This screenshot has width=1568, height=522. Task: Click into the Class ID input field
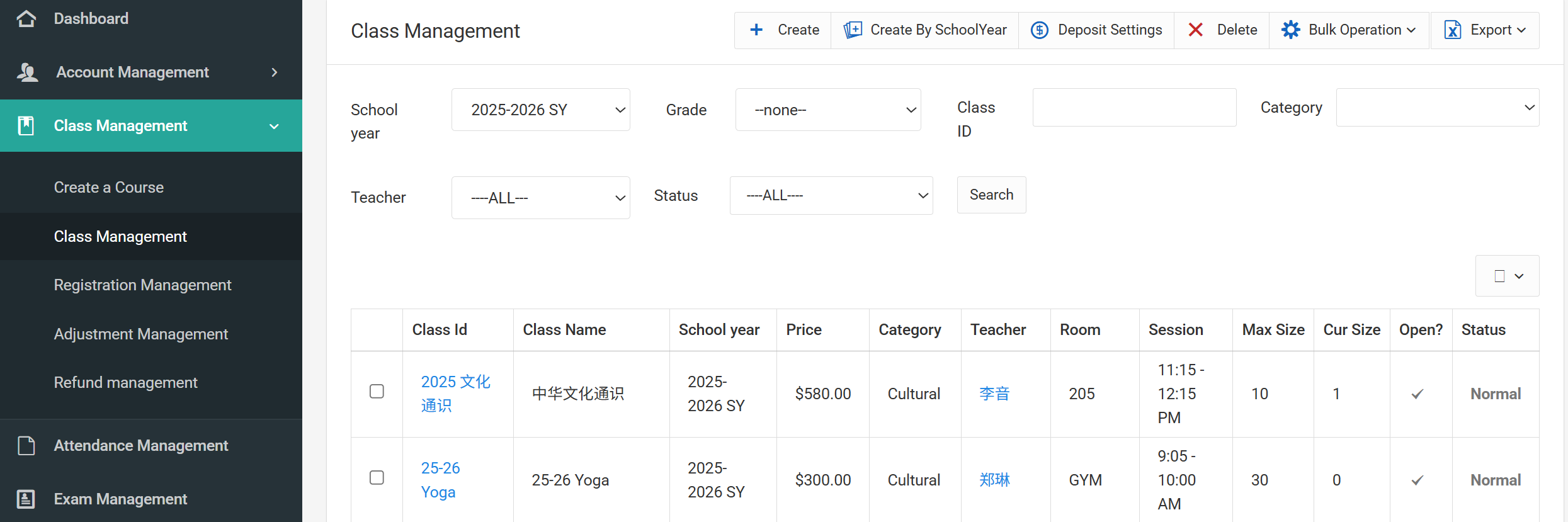(1134, 108)
